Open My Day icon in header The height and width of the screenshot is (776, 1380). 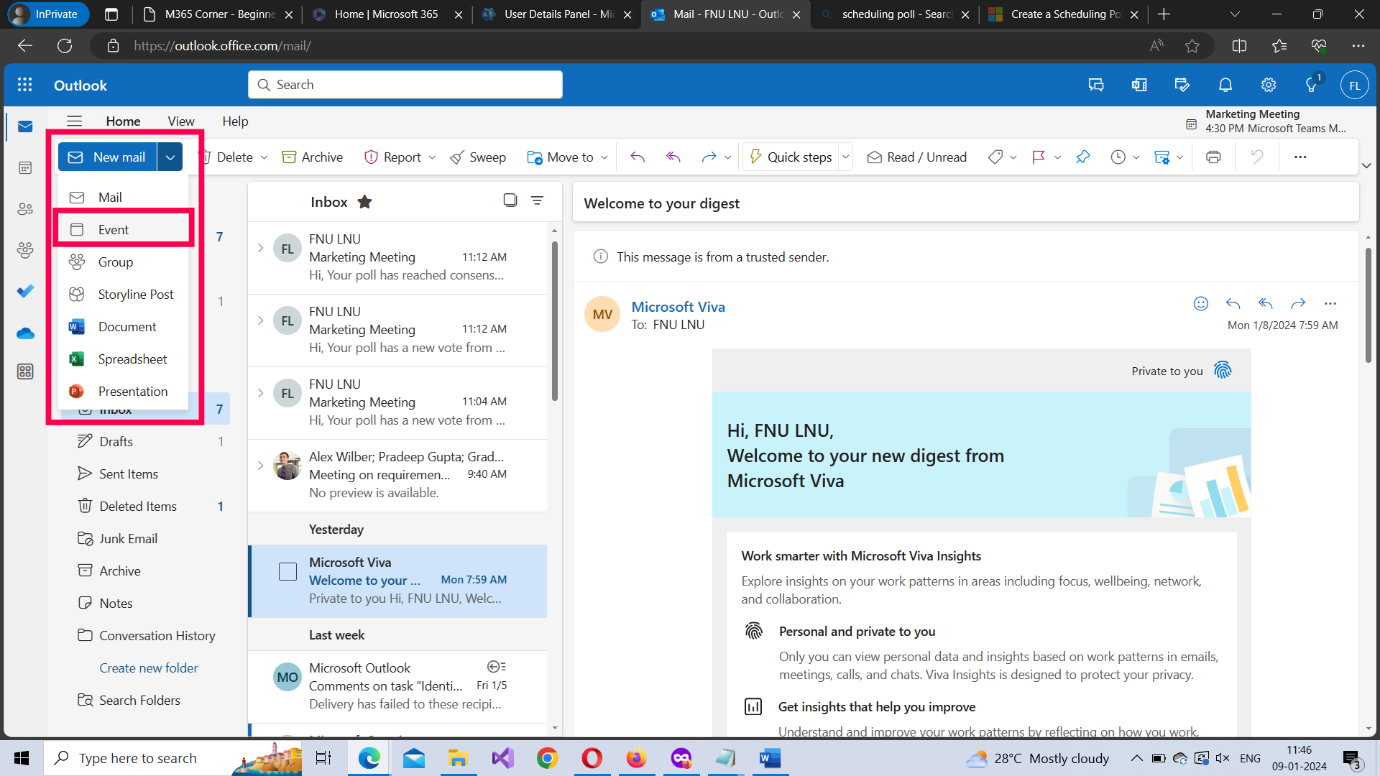(1182, 85)
